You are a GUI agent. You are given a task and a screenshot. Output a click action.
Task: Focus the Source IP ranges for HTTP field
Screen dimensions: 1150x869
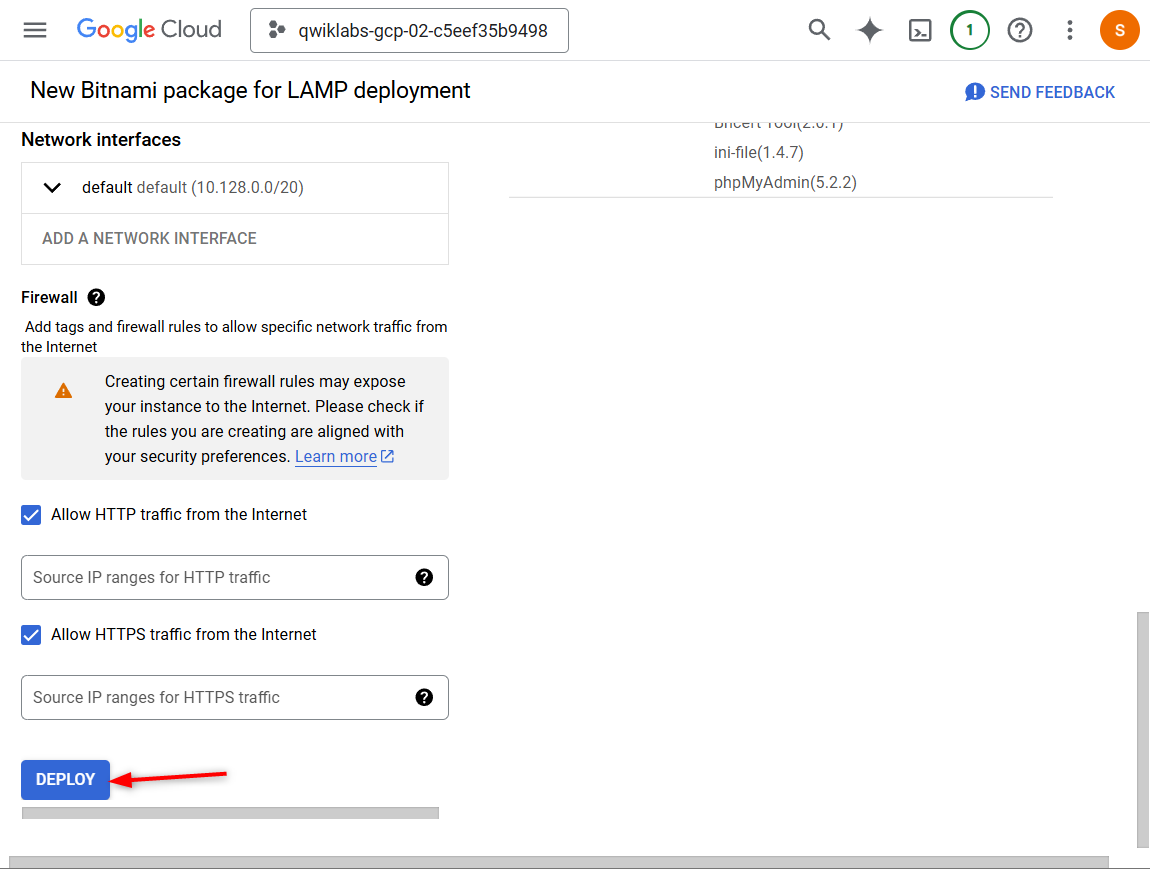click(x=235, y=577)
